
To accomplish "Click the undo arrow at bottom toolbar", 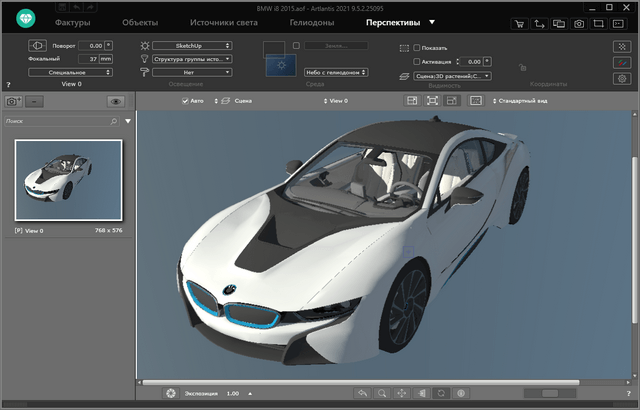I will click(362, 394).
